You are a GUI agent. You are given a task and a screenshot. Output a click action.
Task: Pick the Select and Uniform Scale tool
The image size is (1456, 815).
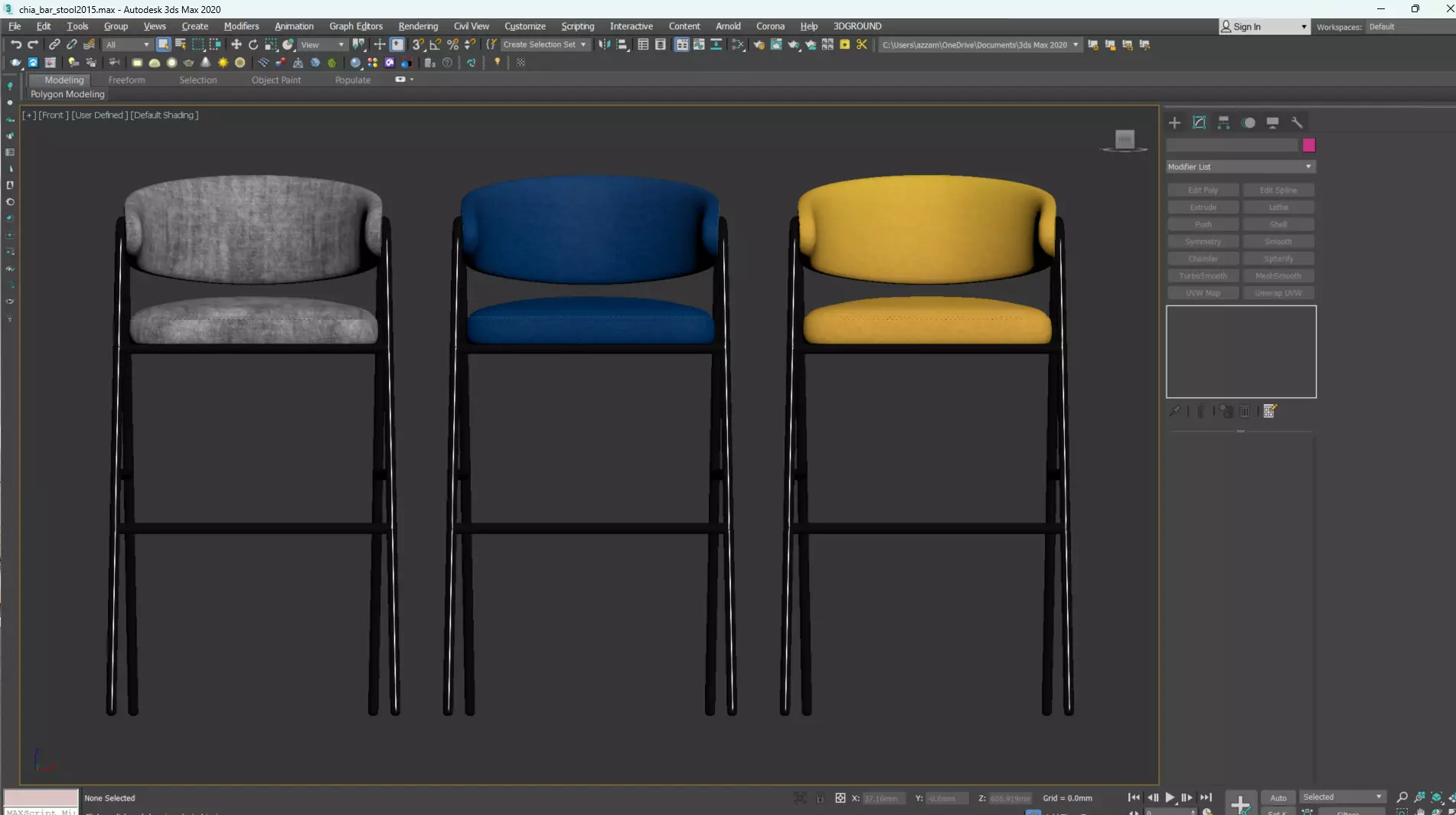[x=271, y=44]
